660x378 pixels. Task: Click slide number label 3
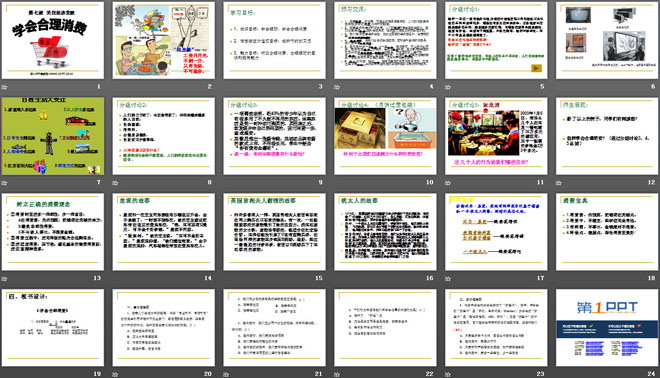tap(320, 87)
